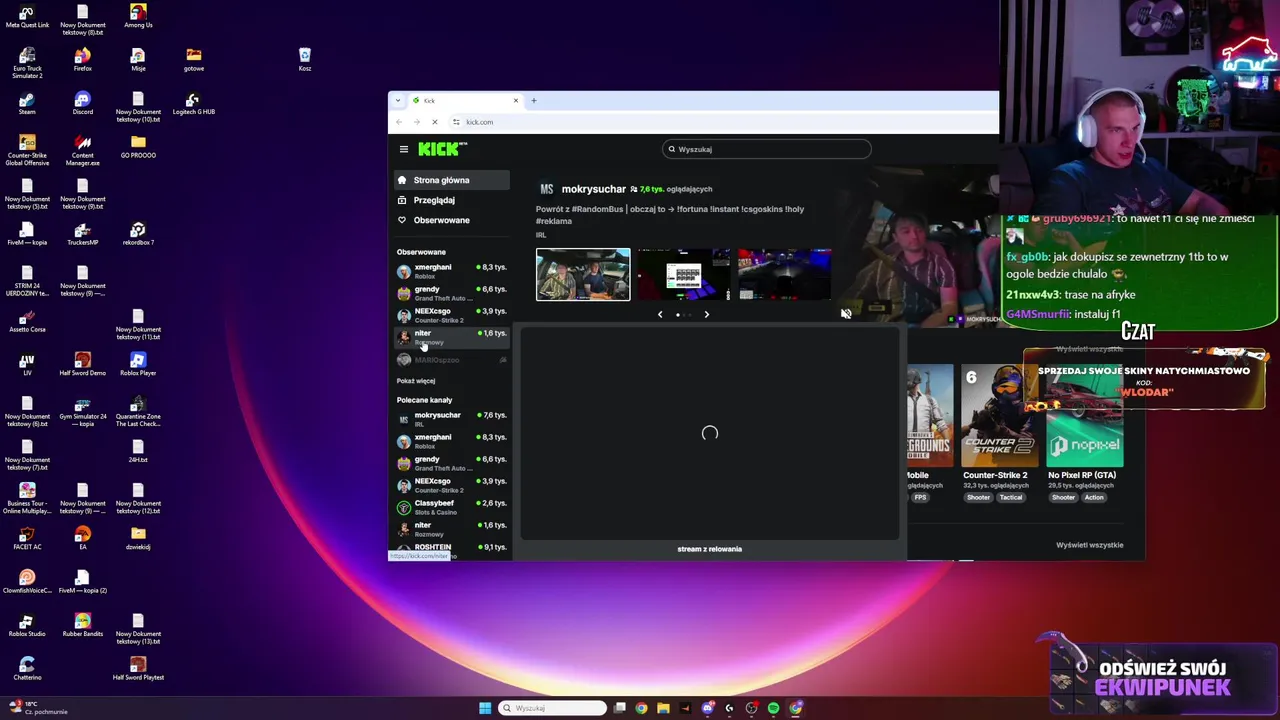Open Chrome from the taskbar
The width and height of the screenshot is (1280, 720).
click(641, 708)
